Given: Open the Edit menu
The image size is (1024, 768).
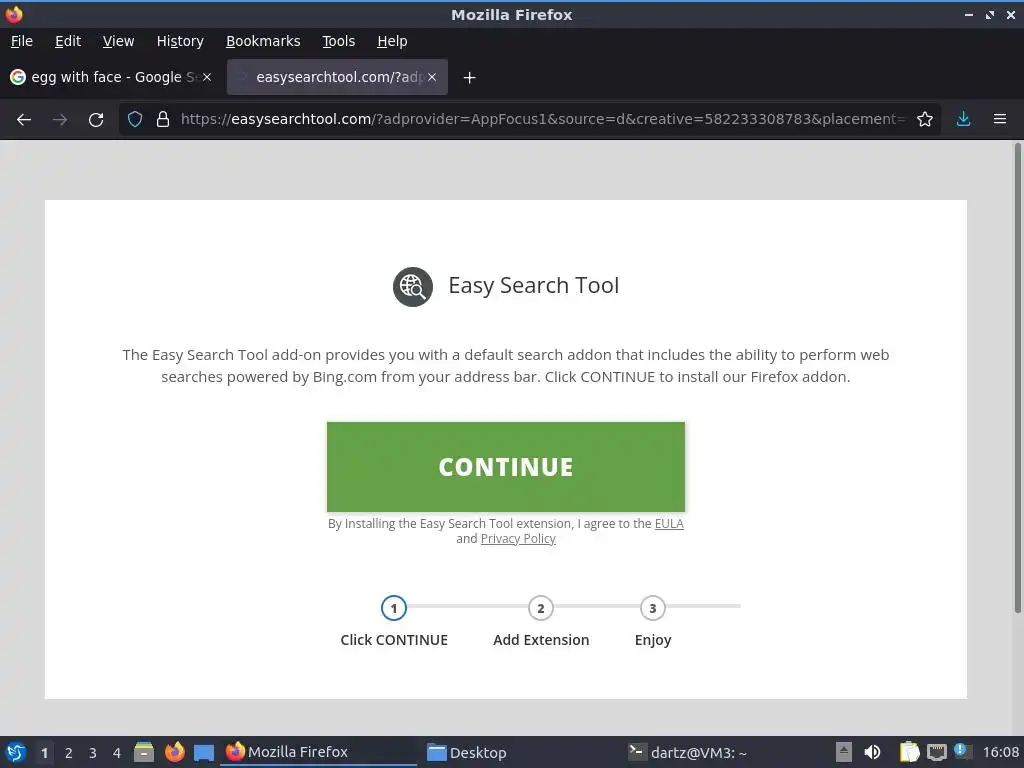Looking at the screenshot, I should pyautogui.click(x=68, y=41).
